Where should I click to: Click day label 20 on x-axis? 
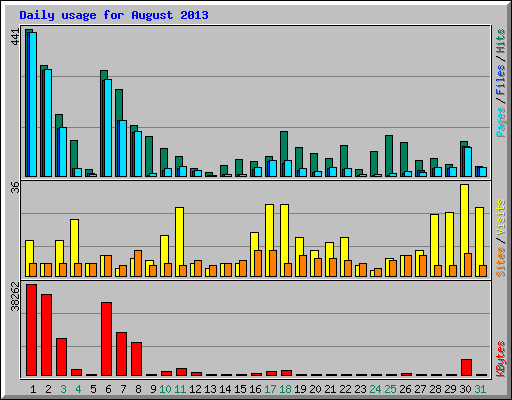point(315,389)
